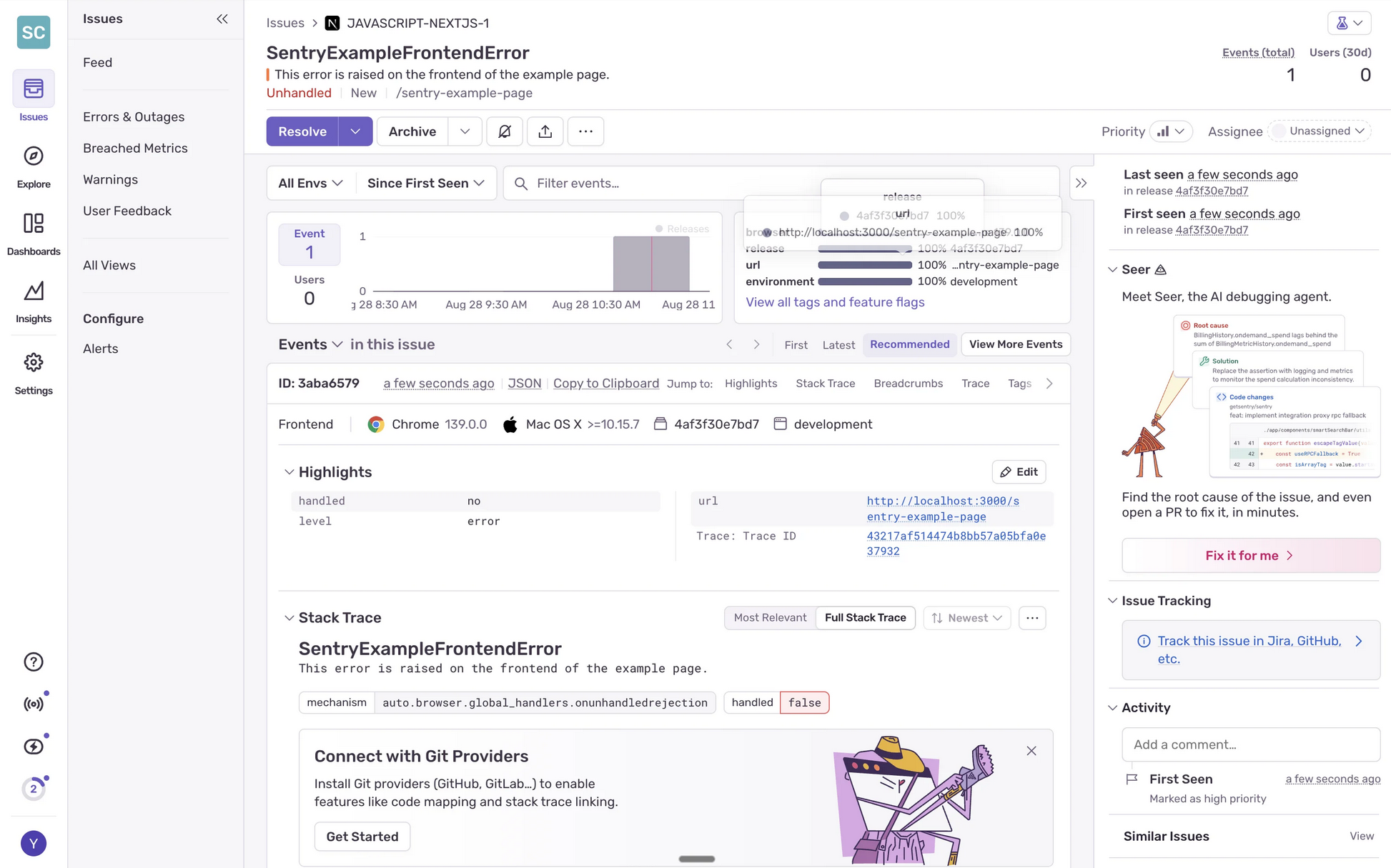Open the All Envs dropdown
The width and height of the screenshot is (1391, 868).
click(310, 184)
